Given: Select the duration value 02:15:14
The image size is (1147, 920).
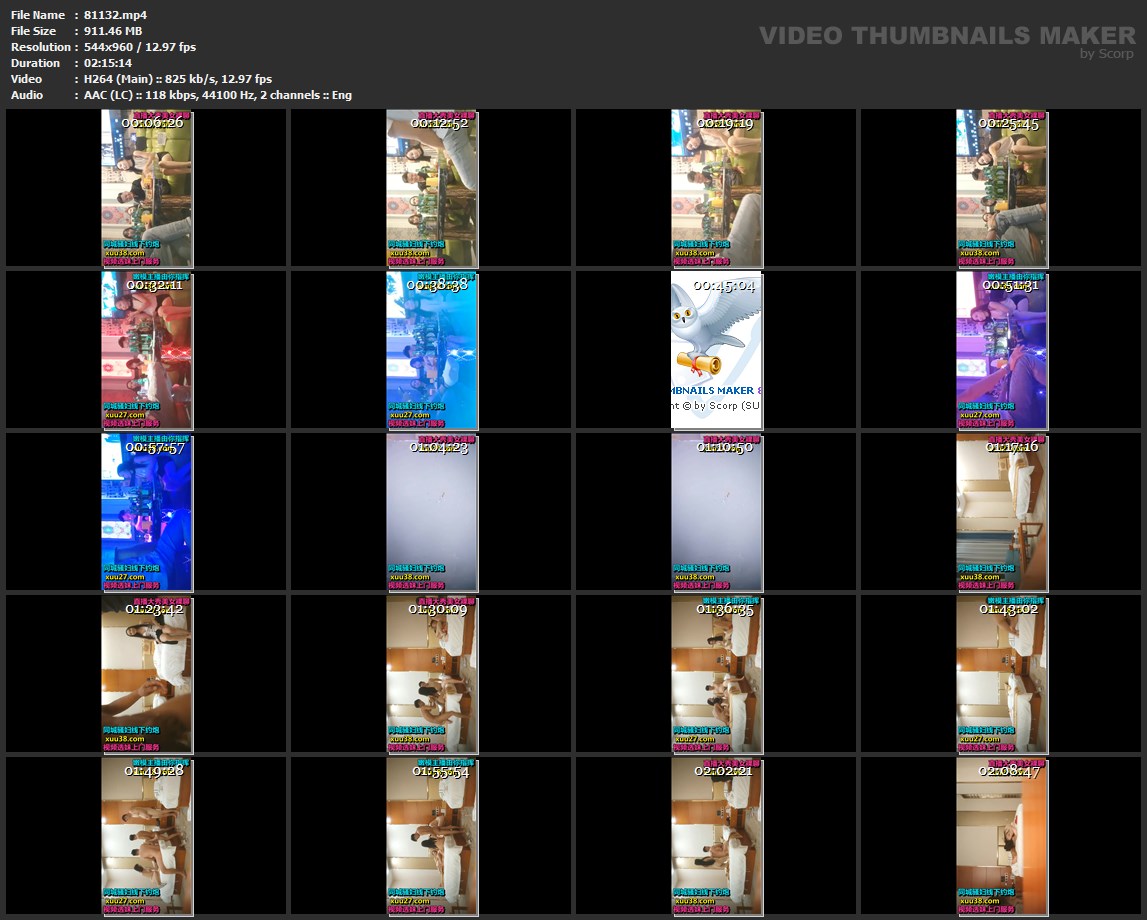Looking at the screenshot, I should tap(108, 63).
